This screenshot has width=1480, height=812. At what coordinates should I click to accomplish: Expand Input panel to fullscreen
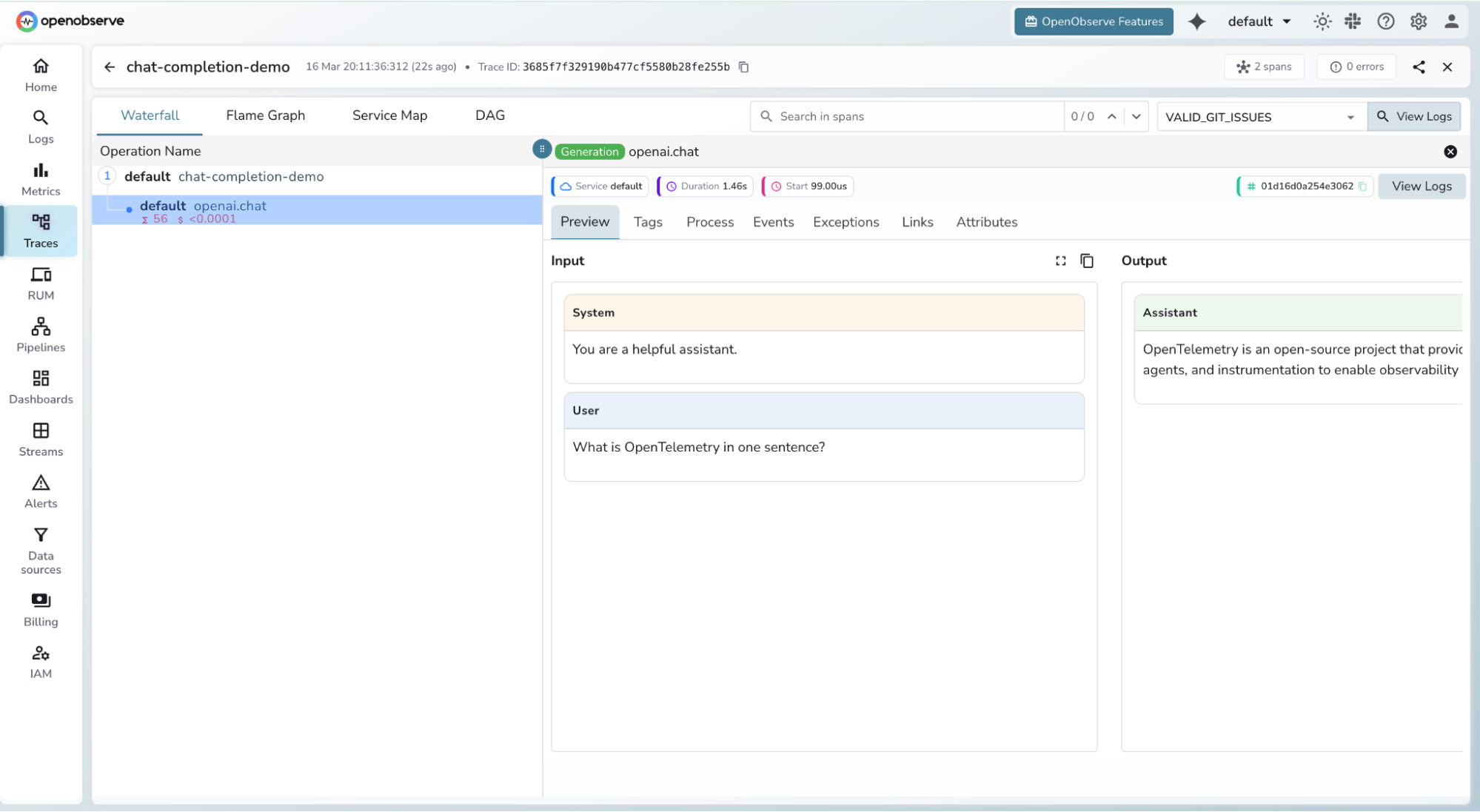(x=1061, y=261)
